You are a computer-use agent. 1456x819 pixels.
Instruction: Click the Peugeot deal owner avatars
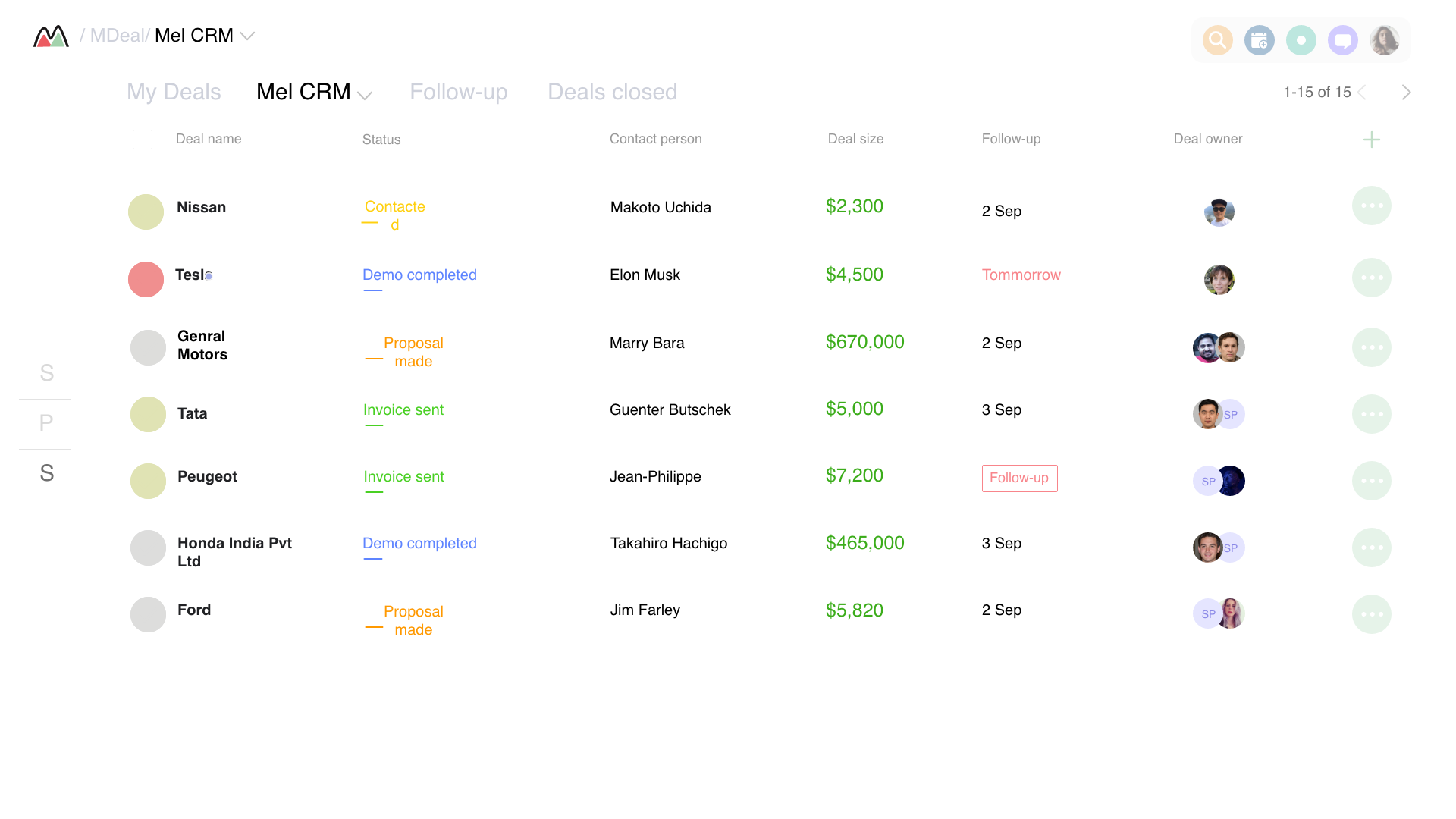(x=1219, y=481)
